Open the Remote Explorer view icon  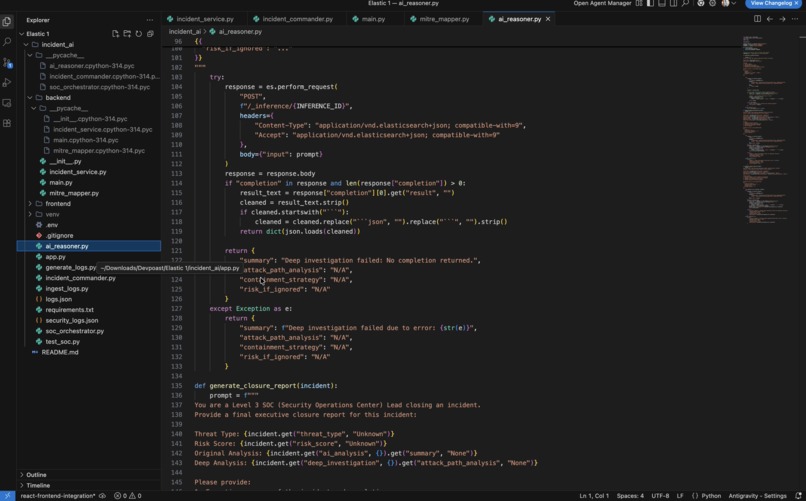[7, 103]
